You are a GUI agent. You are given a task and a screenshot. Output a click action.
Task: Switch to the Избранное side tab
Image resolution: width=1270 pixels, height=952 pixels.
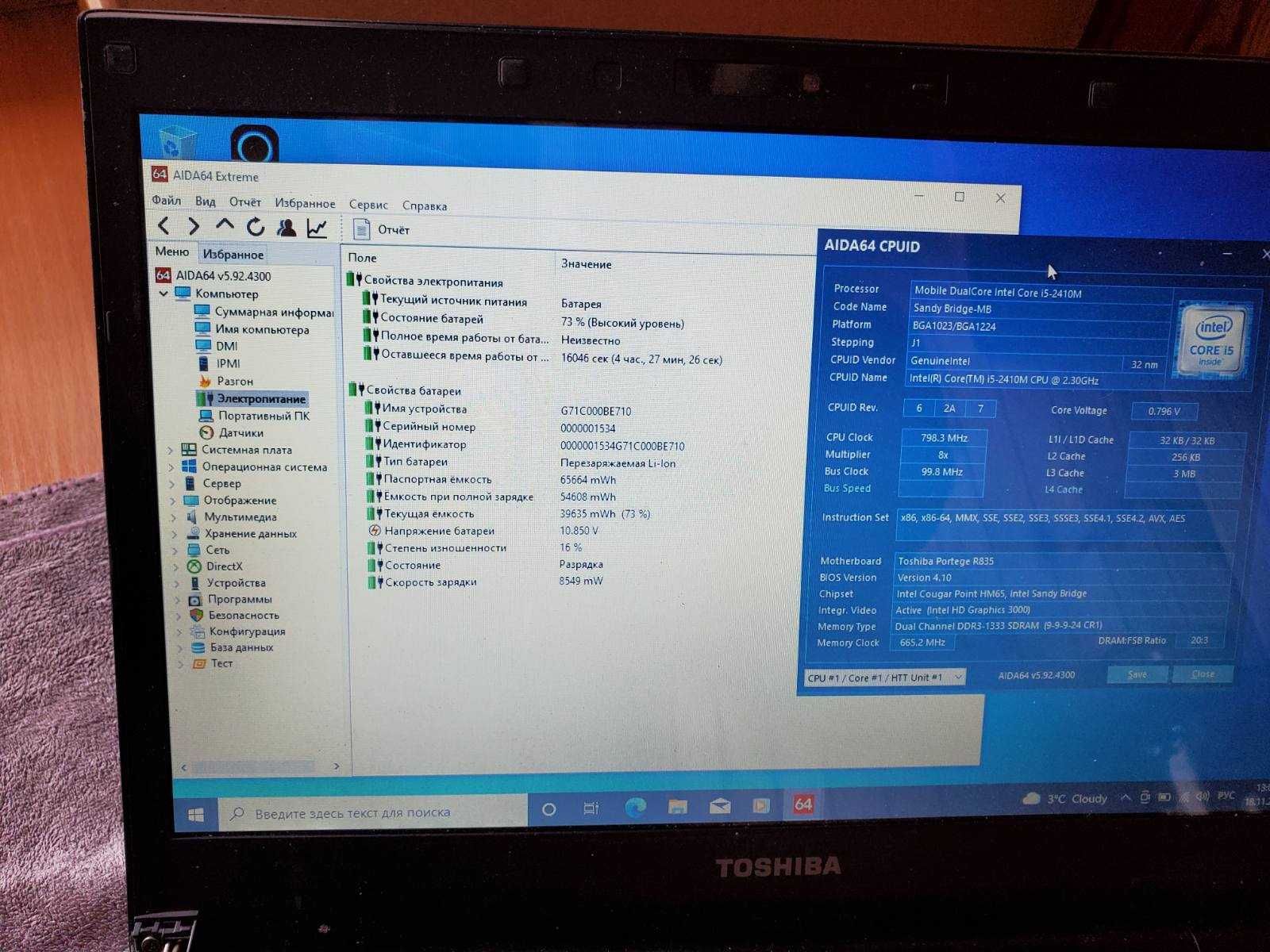click(233, 254)
